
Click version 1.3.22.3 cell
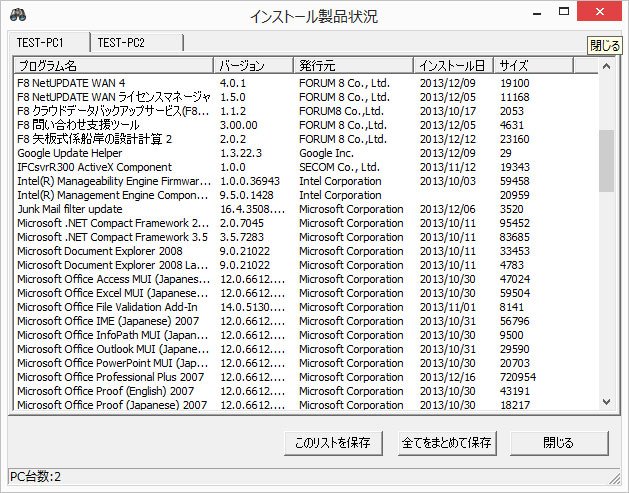click(x=241, y=153)
